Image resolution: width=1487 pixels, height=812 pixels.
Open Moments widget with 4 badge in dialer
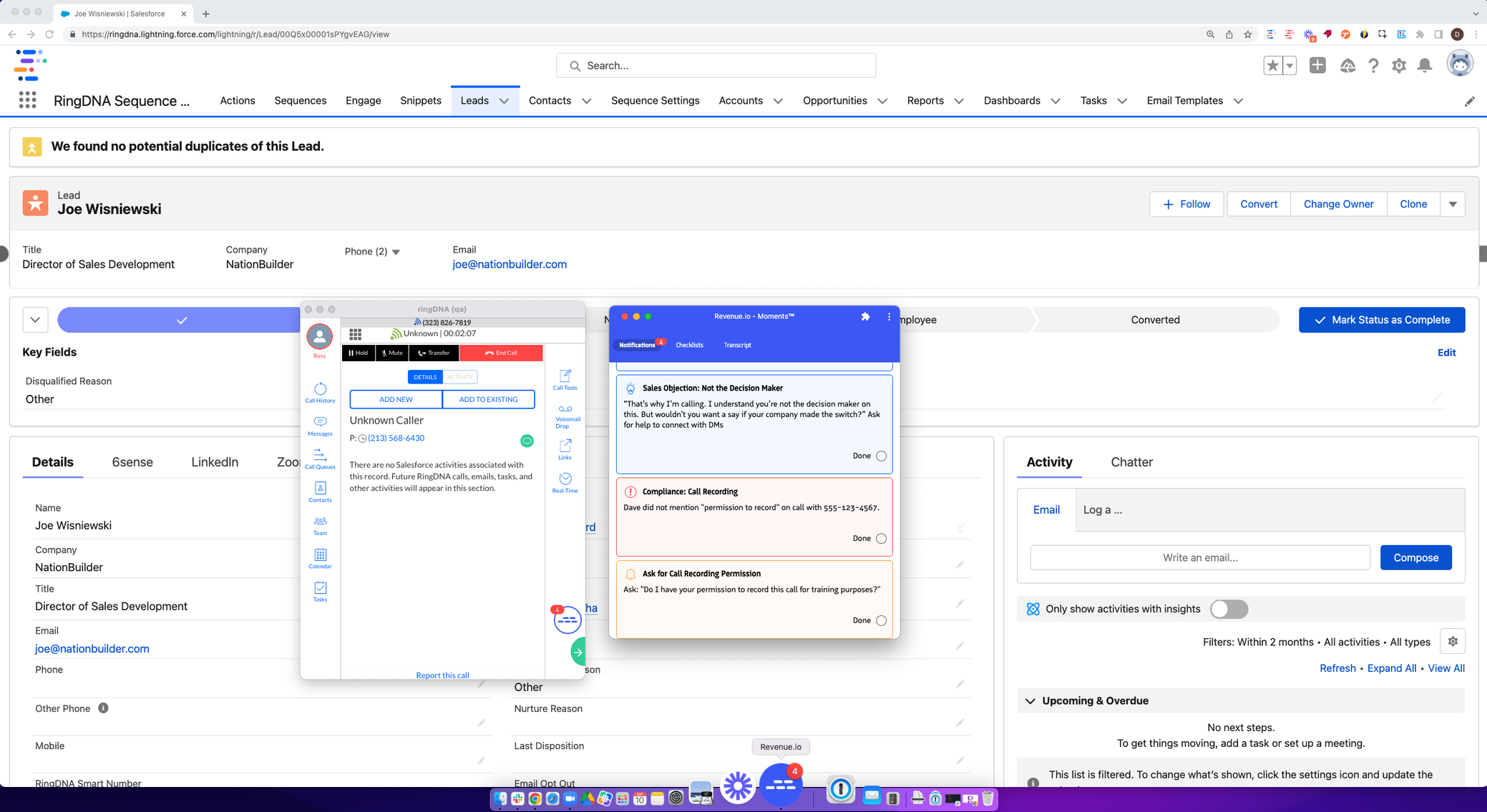567,620
